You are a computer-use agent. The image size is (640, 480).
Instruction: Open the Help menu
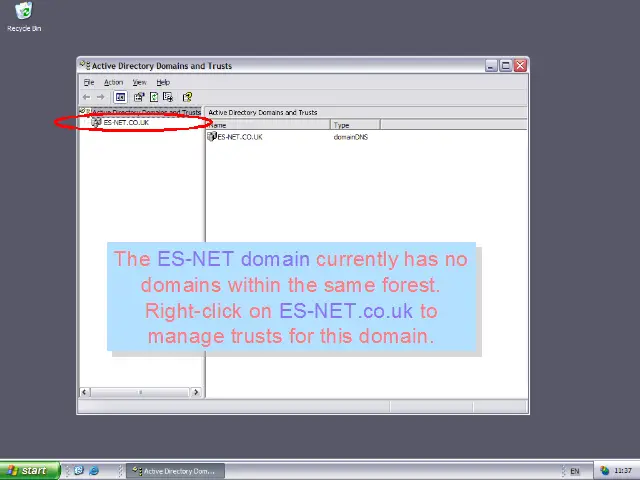pyautogui.click(x=163, y=82)
